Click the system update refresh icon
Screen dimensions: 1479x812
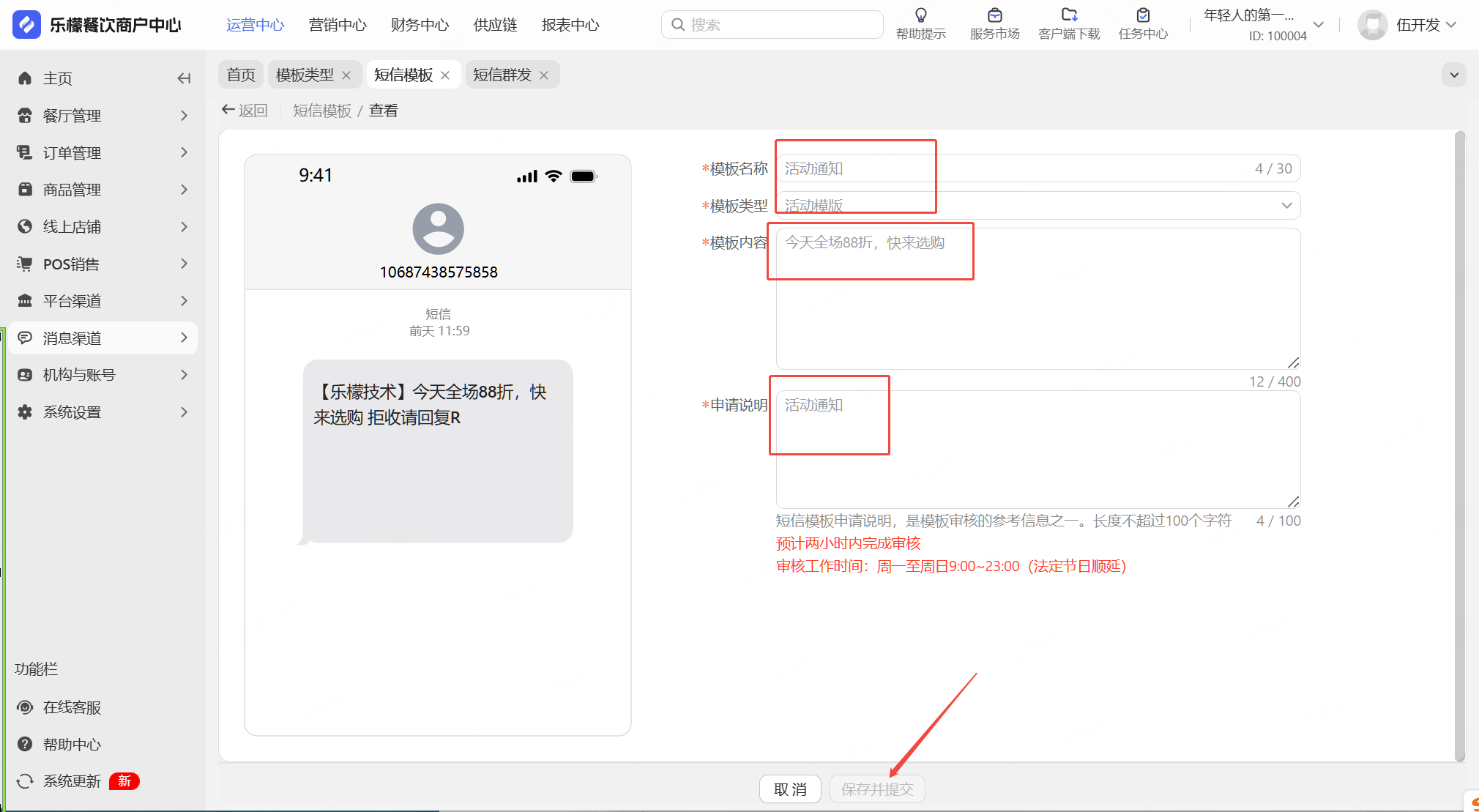click(25, 781)
